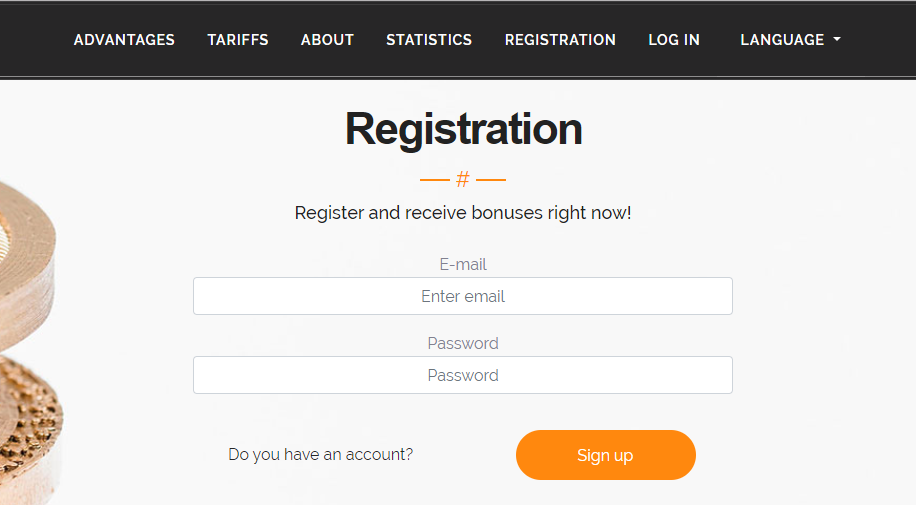Click the caret arrow beside Language

pyautogui.click(x=837, y=40)
